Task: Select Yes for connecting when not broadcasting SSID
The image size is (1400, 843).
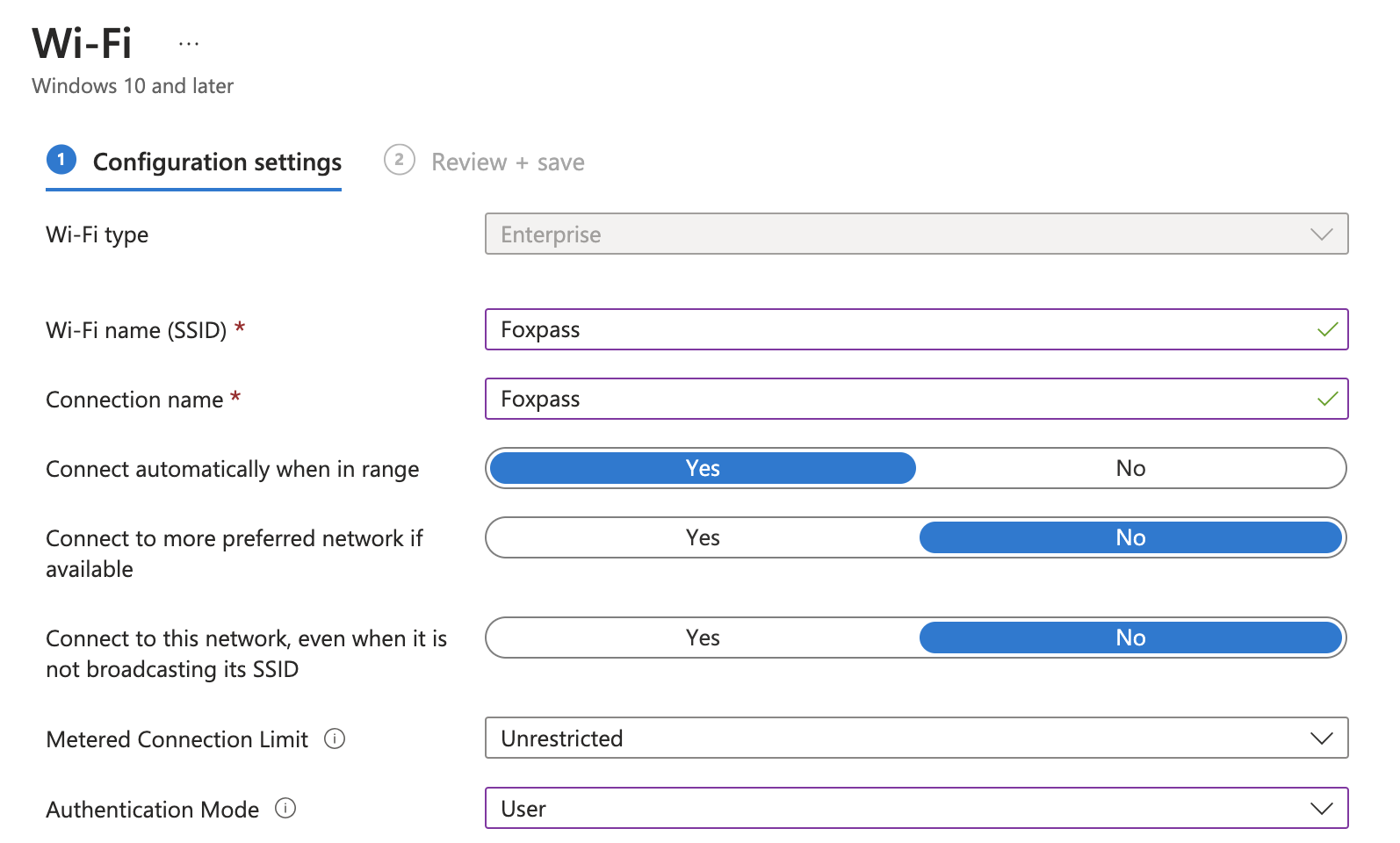Action: pyautogui.click(x=703, y=638)
